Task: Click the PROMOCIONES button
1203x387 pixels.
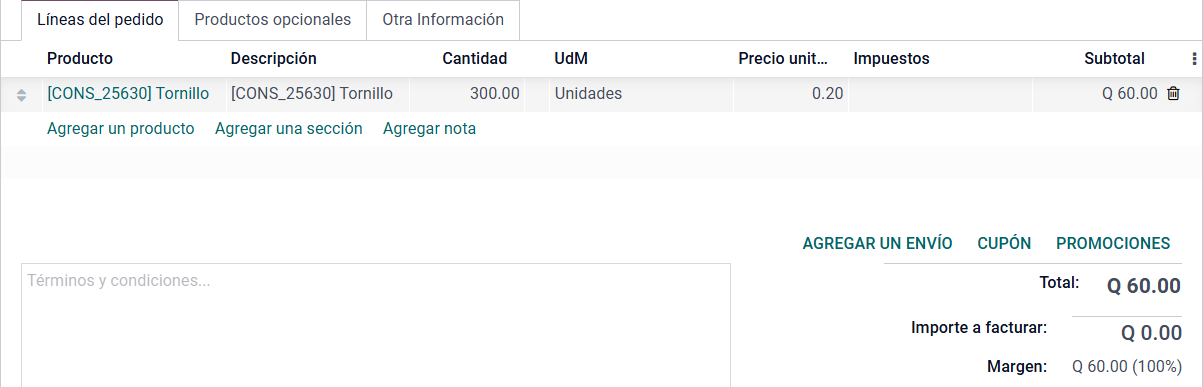Action: pos(1113,243)
